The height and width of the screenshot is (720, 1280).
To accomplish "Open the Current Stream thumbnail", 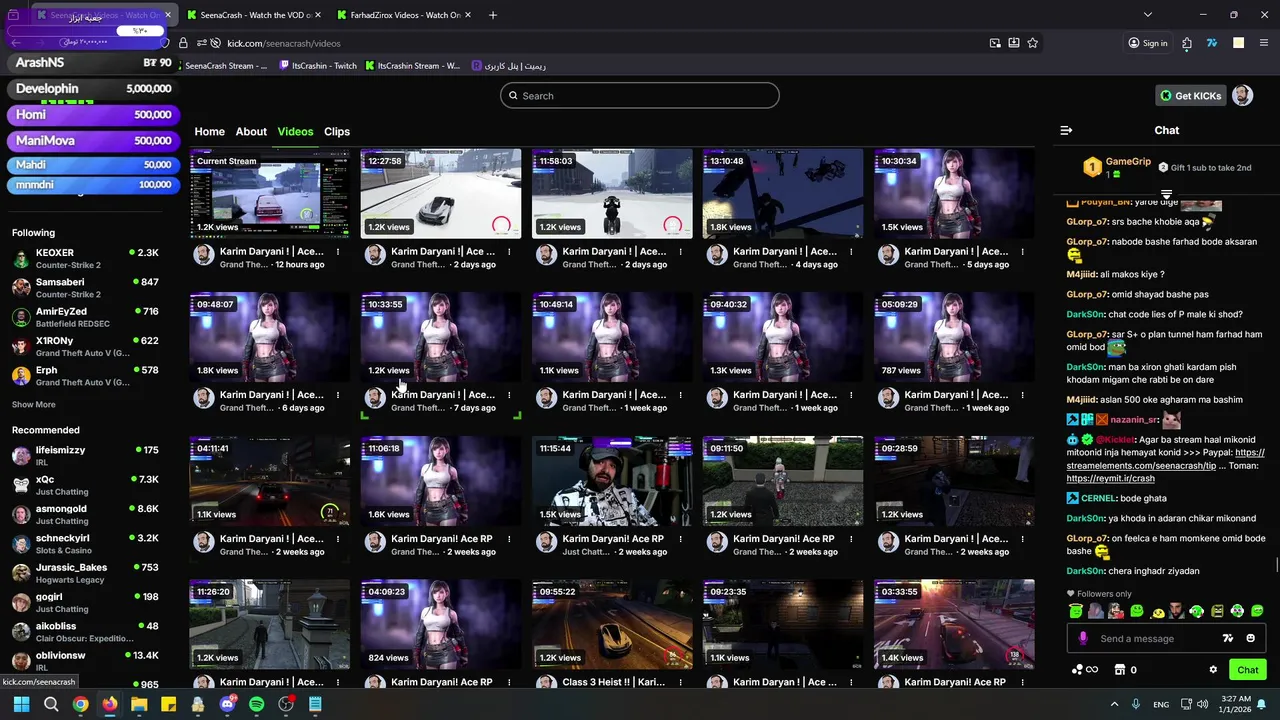I will tap(270, 194).
